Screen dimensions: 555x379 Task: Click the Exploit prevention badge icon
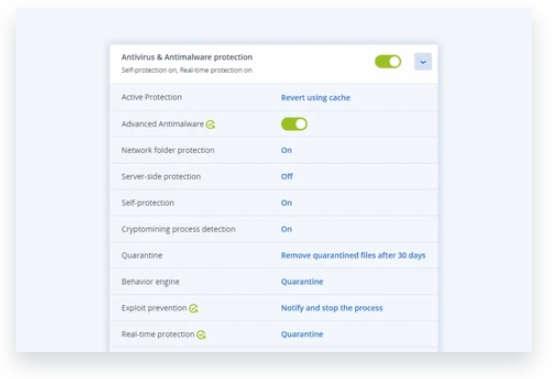tap(194, 309)
